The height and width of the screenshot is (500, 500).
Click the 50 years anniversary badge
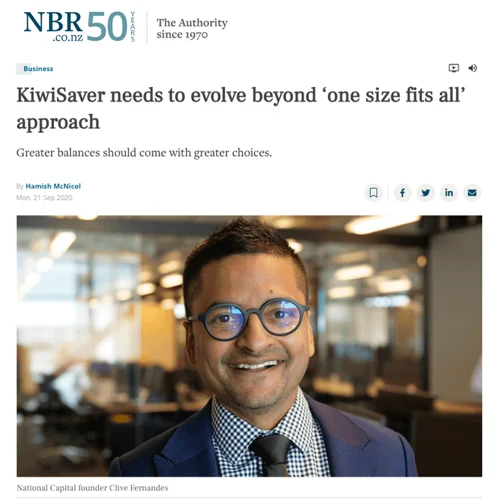pos(111,27)
